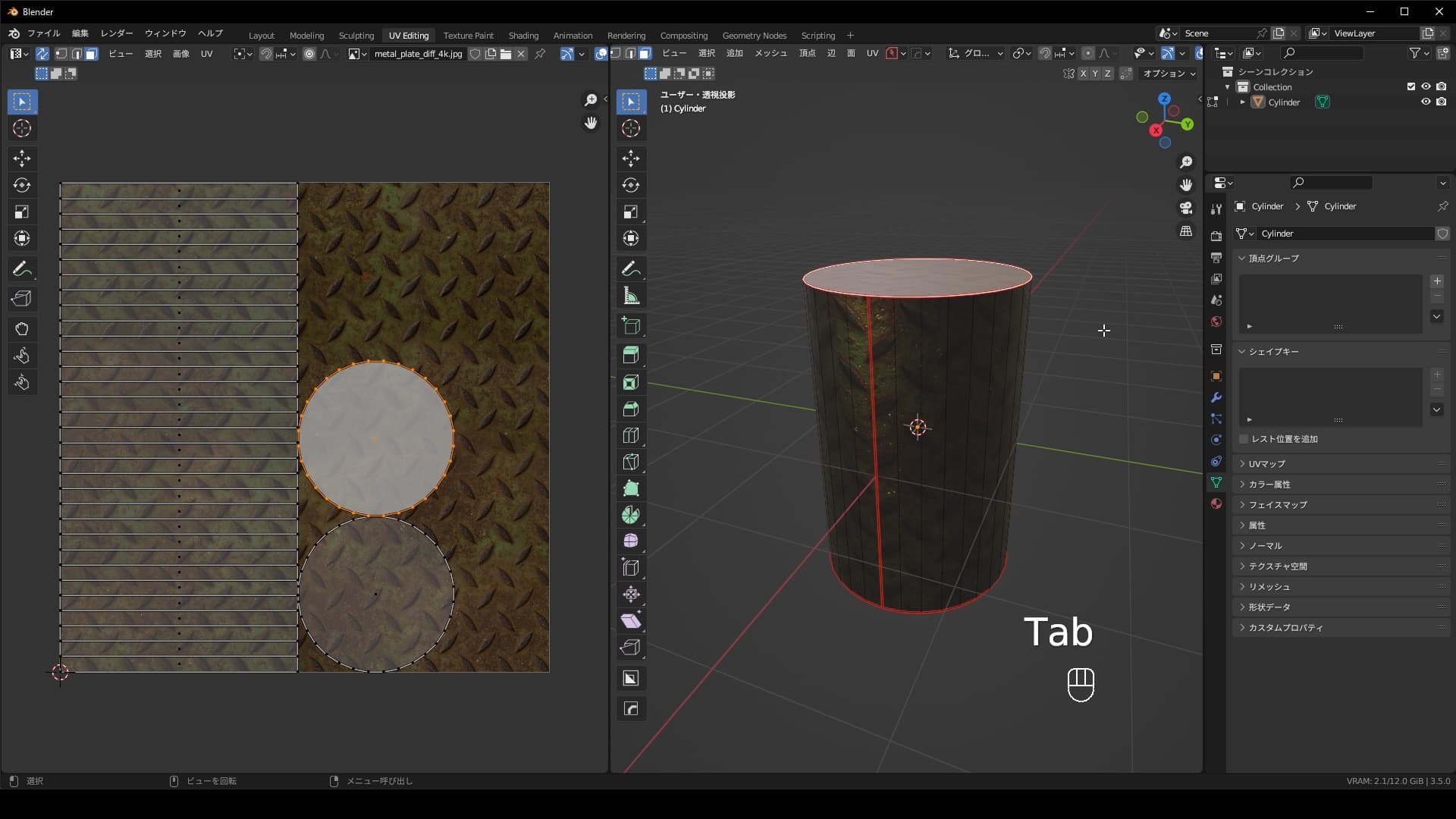
Task: Hide the Cylinder object with its eye toggle
Action: pos(1426,102)
